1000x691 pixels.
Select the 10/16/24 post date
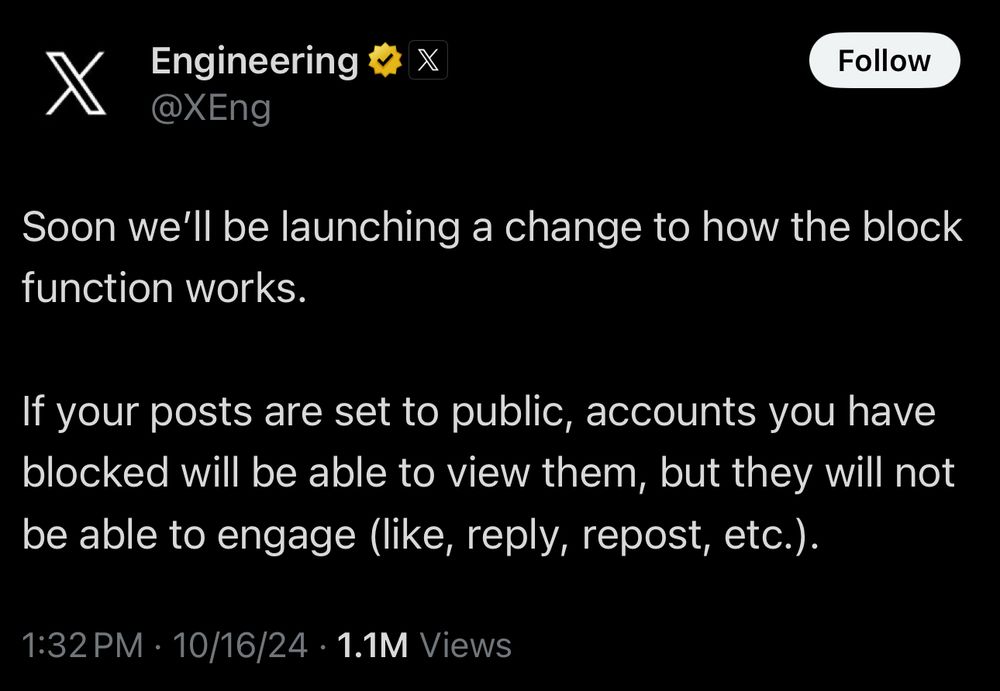click(240, 646)
